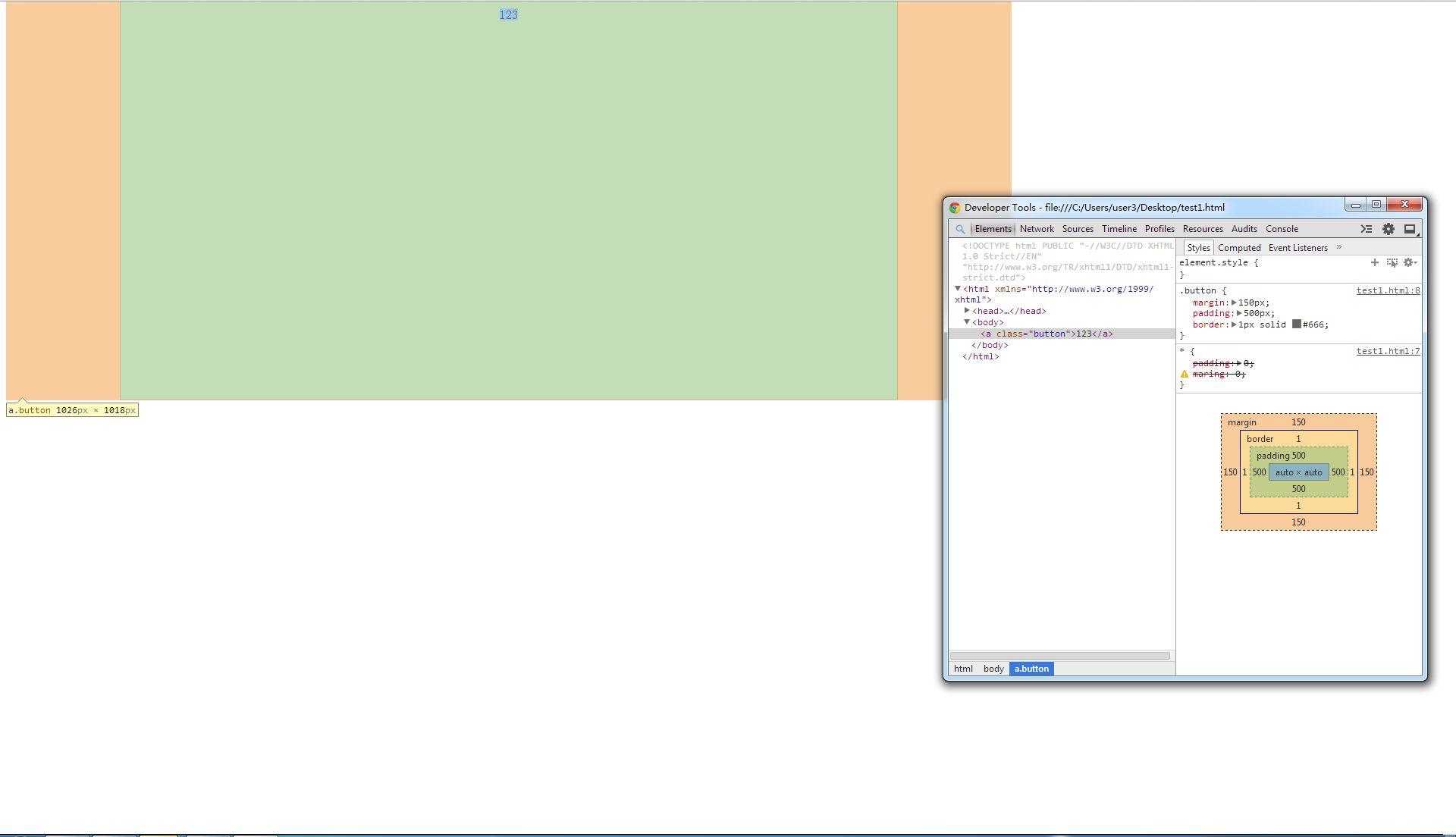Image resolution: width=1456 pixels, height=837 pixels.
Task: Show the console drawer icon
Action: coord(1366,229)
